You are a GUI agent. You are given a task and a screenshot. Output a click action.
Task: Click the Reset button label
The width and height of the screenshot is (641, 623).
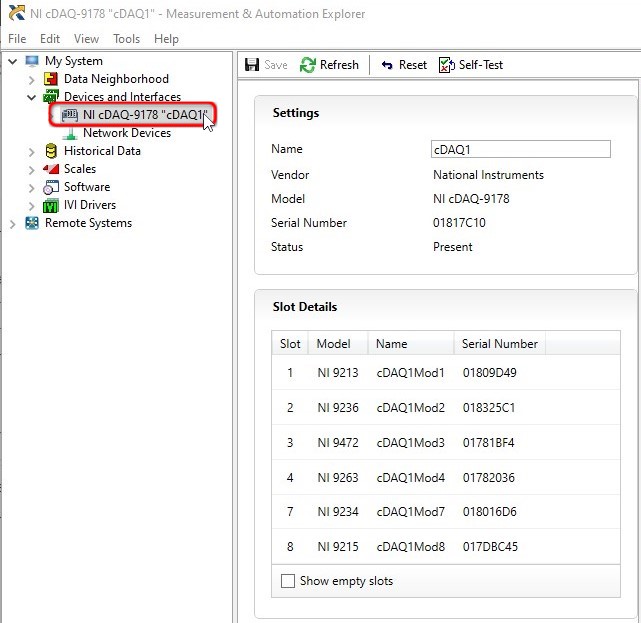tap(412, 65)
